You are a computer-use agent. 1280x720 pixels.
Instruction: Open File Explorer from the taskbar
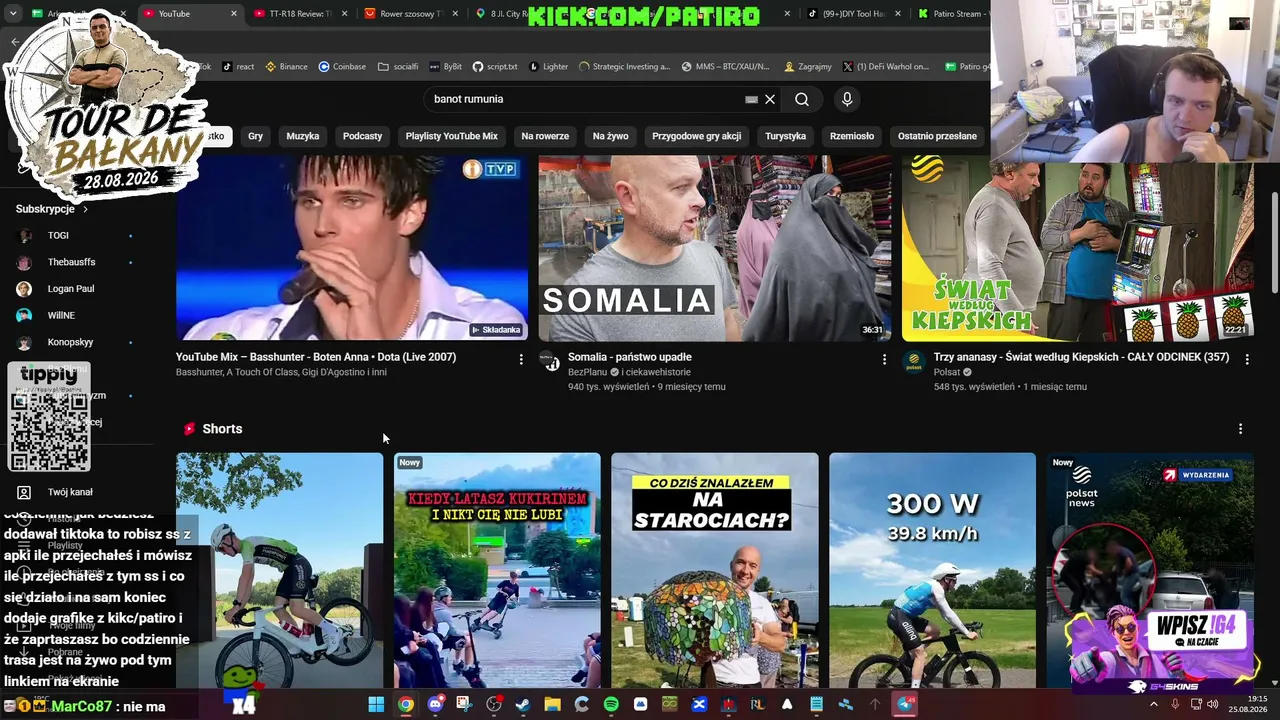pos(552,705)
